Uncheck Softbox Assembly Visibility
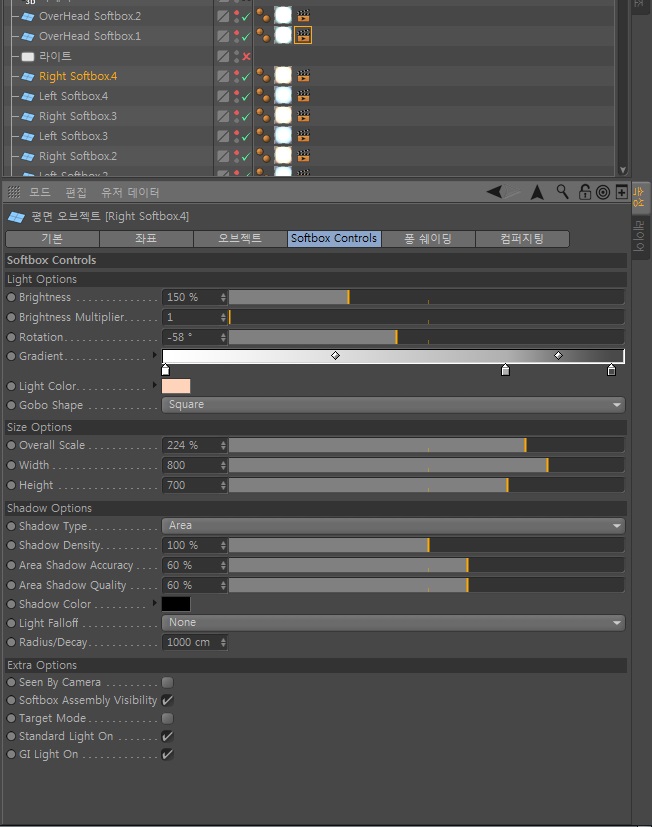The width and height of the screenshot is (652, 827). [168, 700]
